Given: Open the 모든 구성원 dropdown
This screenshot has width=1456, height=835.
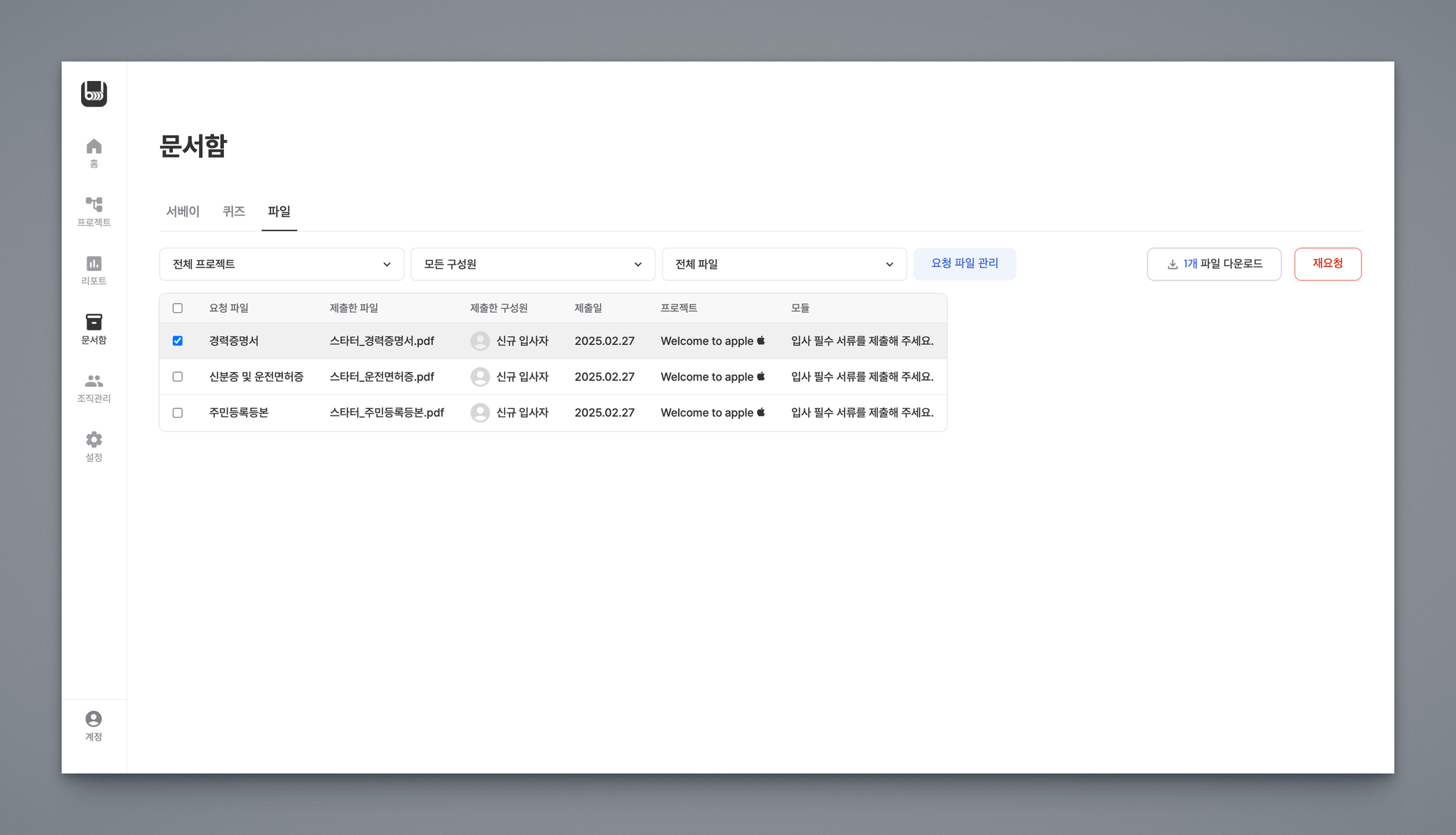Looking at the screenshot, I should click(x=532, y=264).
